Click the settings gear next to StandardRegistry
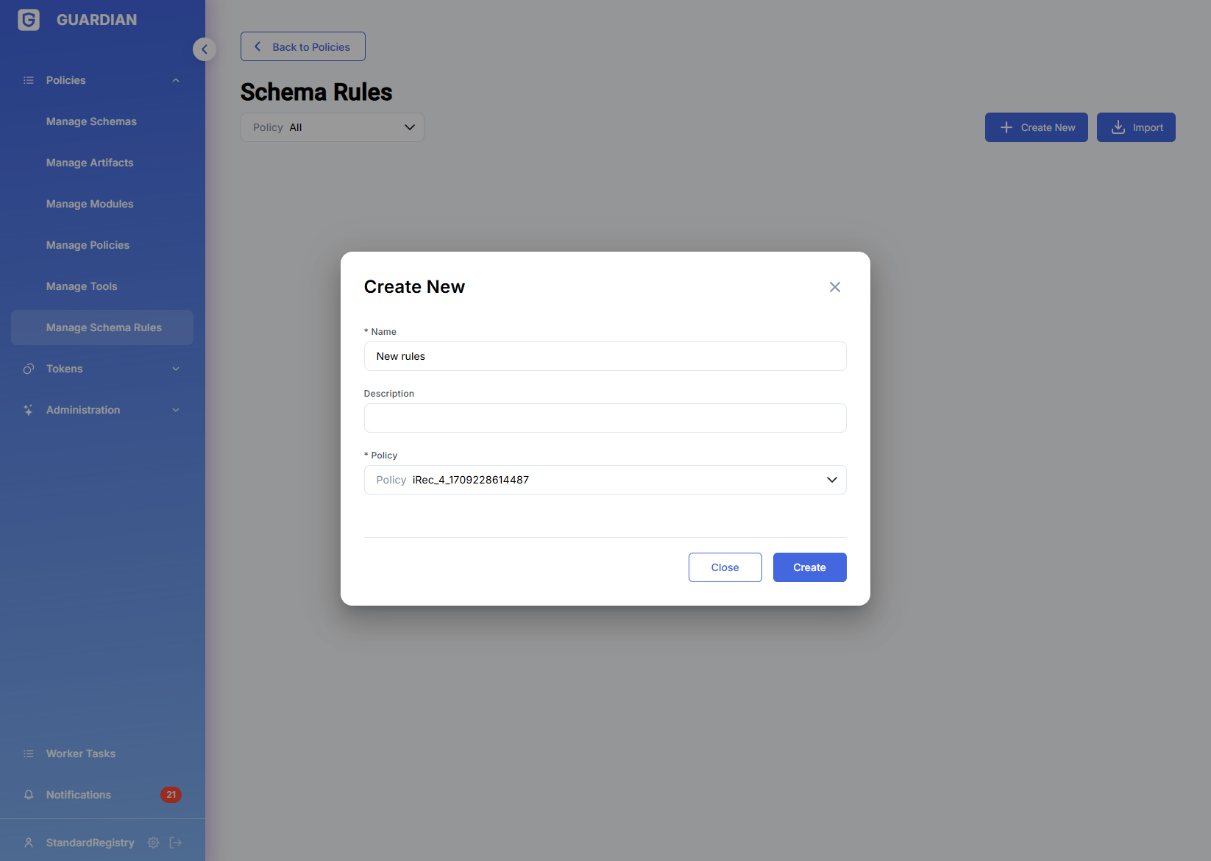This screenshot has height=861, width=1211. pos(153,843)
